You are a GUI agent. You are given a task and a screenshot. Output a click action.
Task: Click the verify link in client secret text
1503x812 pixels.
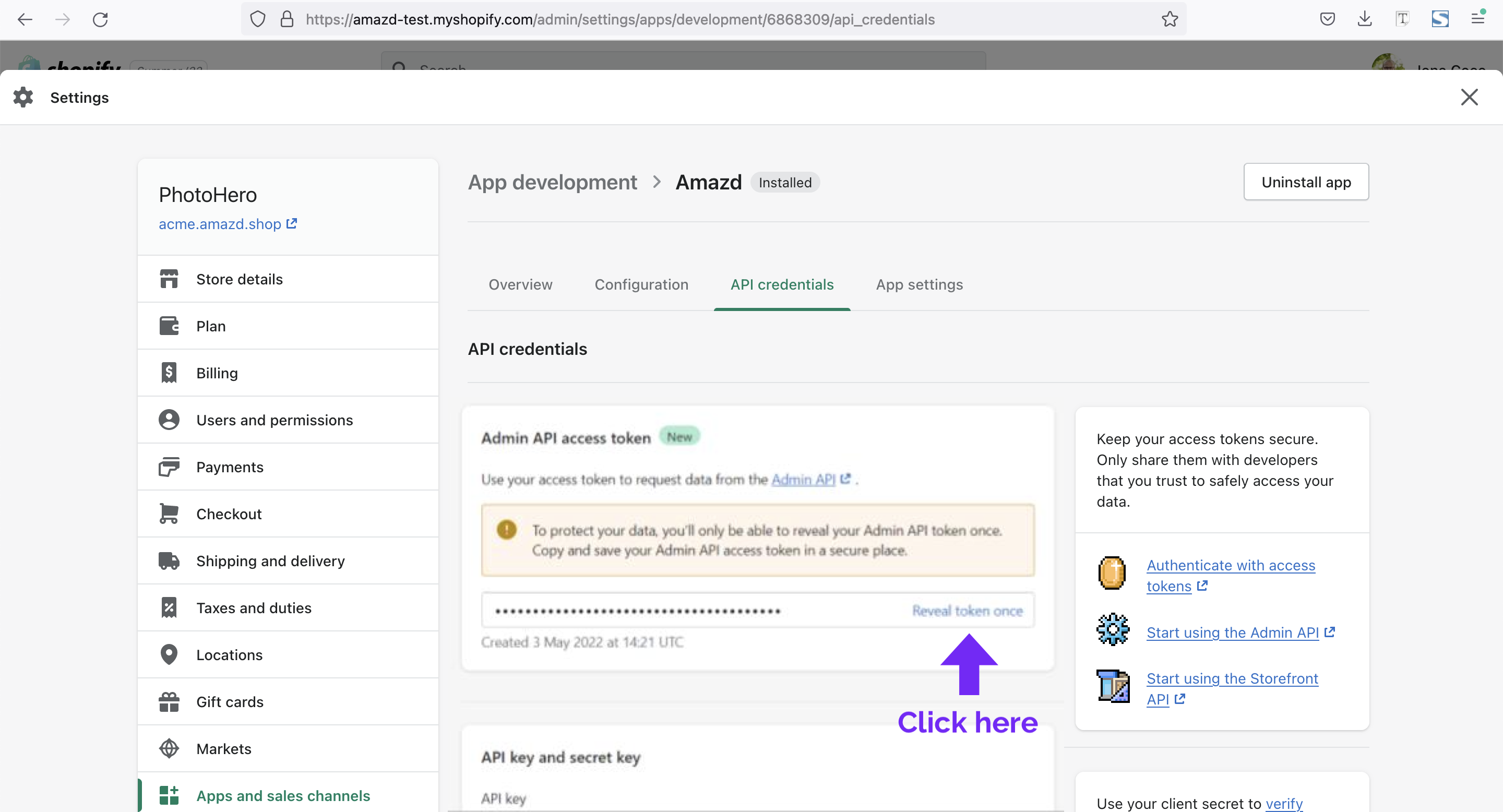point(1284,803)
